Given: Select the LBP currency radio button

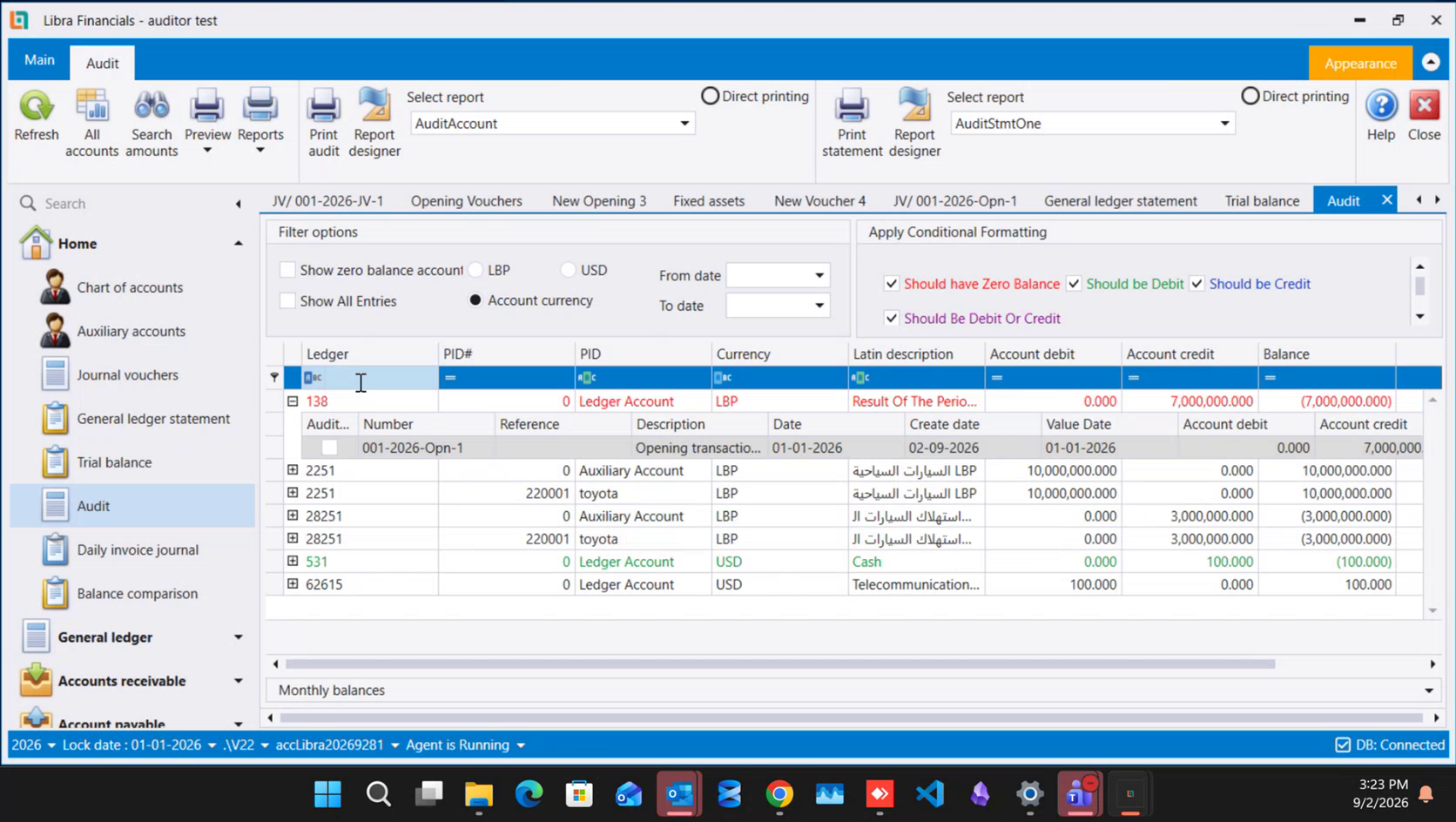Looking at the screenshot, I should (x=475, y=270).
